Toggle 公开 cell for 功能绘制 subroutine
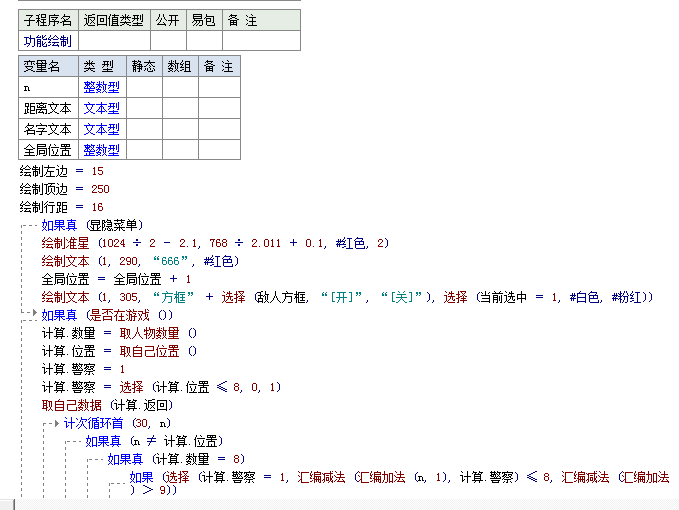Image resolution: width=679 pixels, height=510 pixels. tap(167, 41)
